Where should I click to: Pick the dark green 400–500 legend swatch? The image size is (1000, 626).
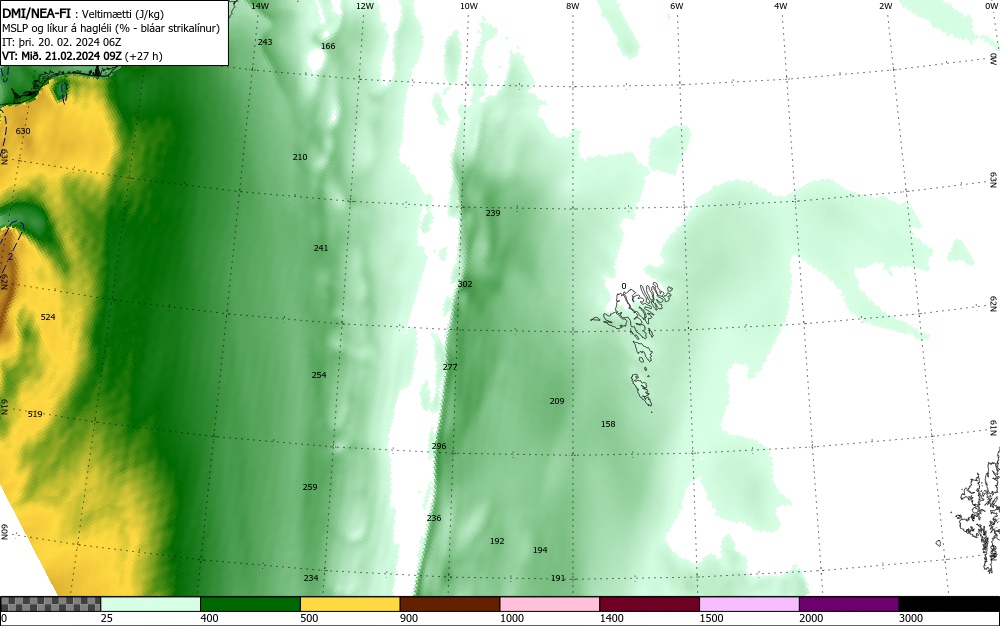pyautogui.click(x=250, y=604)
